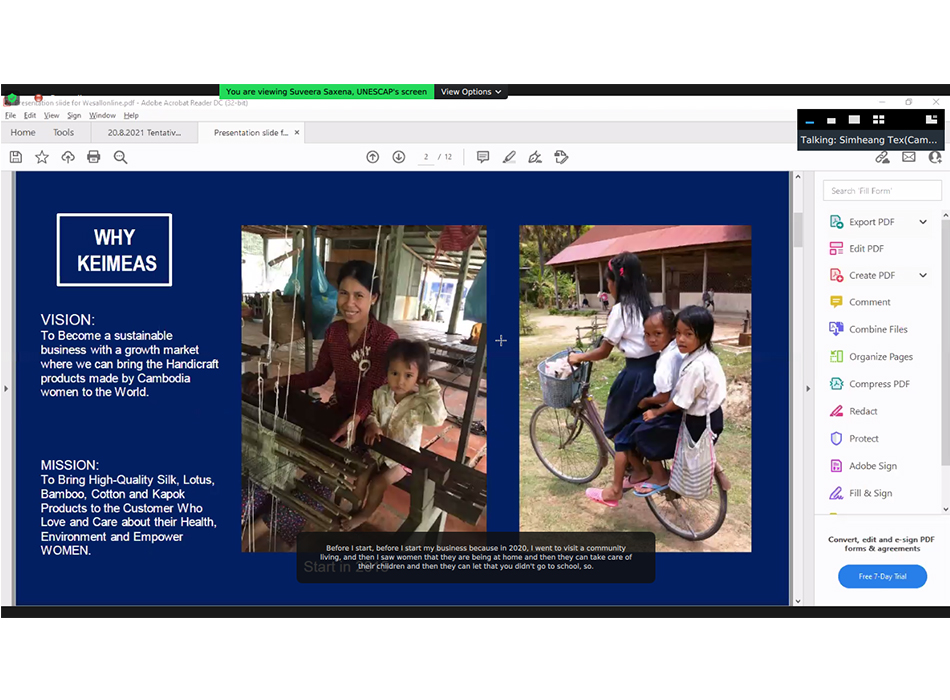Screen dimensions: 950x700
Task: Expand the Export PDF chevron
Action: coord(923,222)
